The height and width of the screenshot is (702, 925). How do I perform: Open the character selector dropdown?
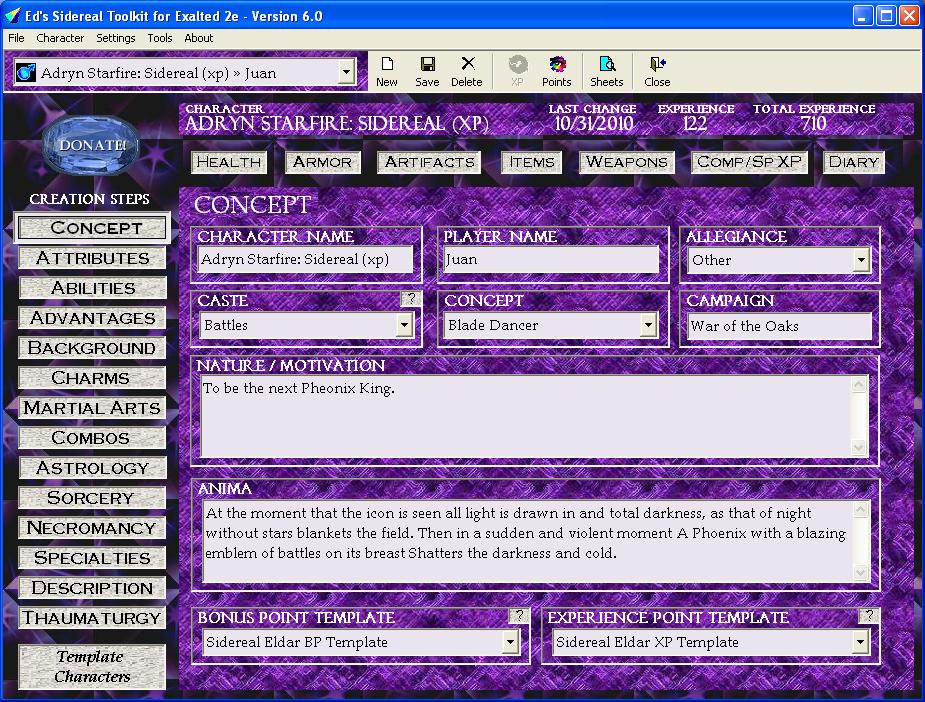point(347,73)
